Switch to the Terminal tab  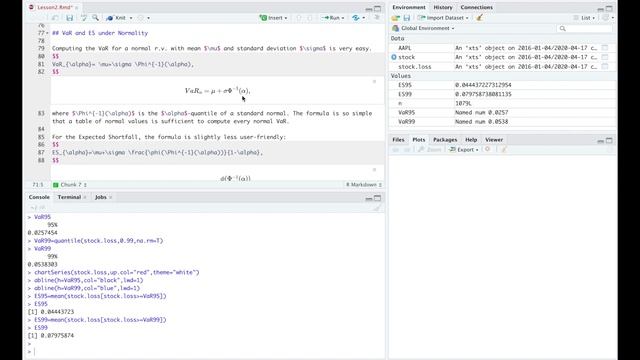(x=69, y=197)
